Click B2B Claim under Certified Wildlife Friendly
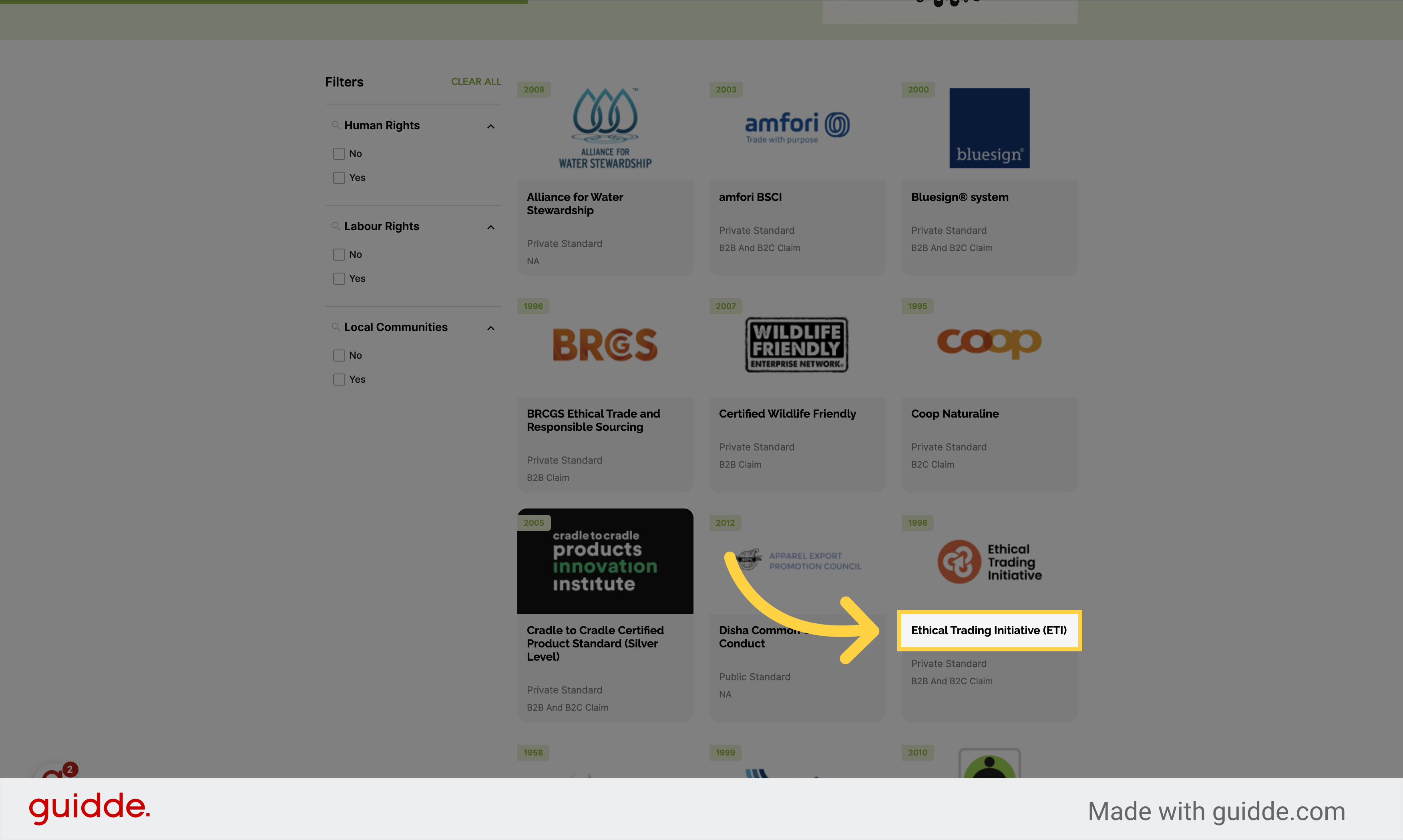Image resolution: width=1403 pixels, height=840 pixels. 740,465
